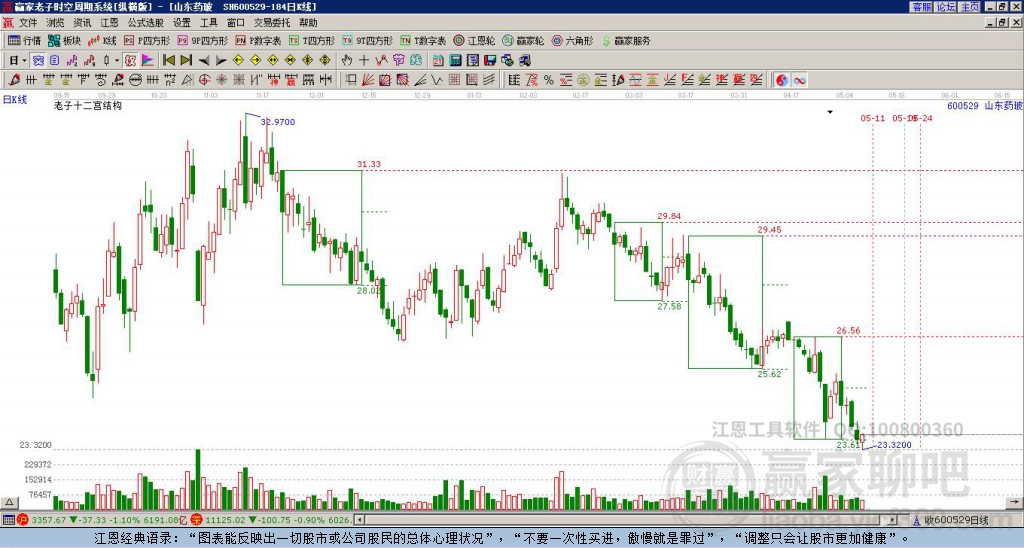Open the 江恩 menu
1024x548 pixels.
point(109,23)
